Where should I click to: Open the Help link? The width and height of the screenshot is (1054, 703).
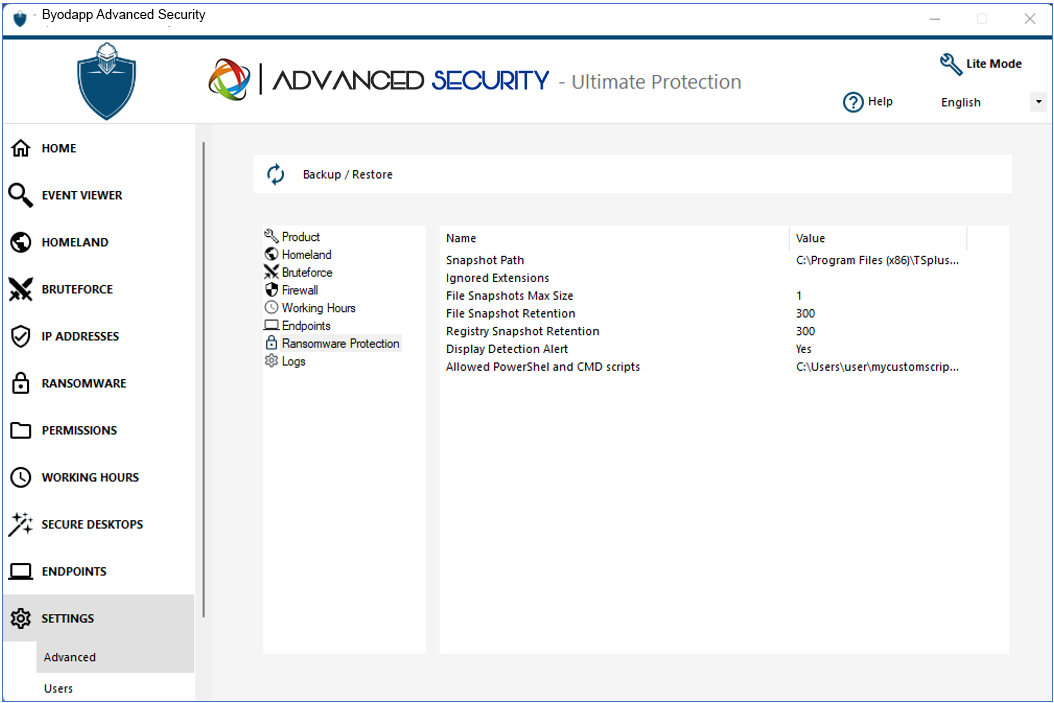880,101
